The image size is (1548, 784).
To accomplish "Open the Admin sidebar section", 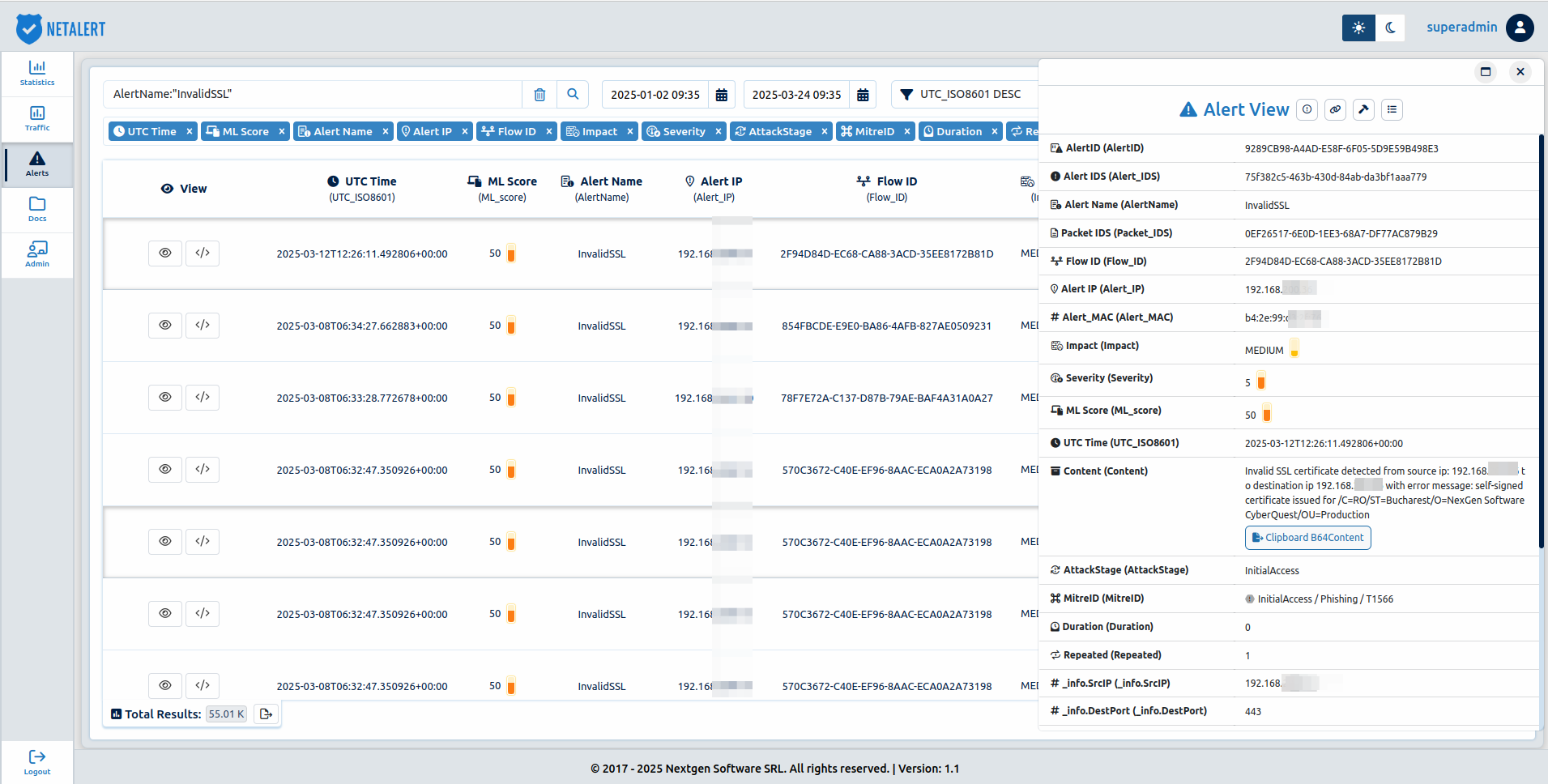I will (x=37, y=255).
